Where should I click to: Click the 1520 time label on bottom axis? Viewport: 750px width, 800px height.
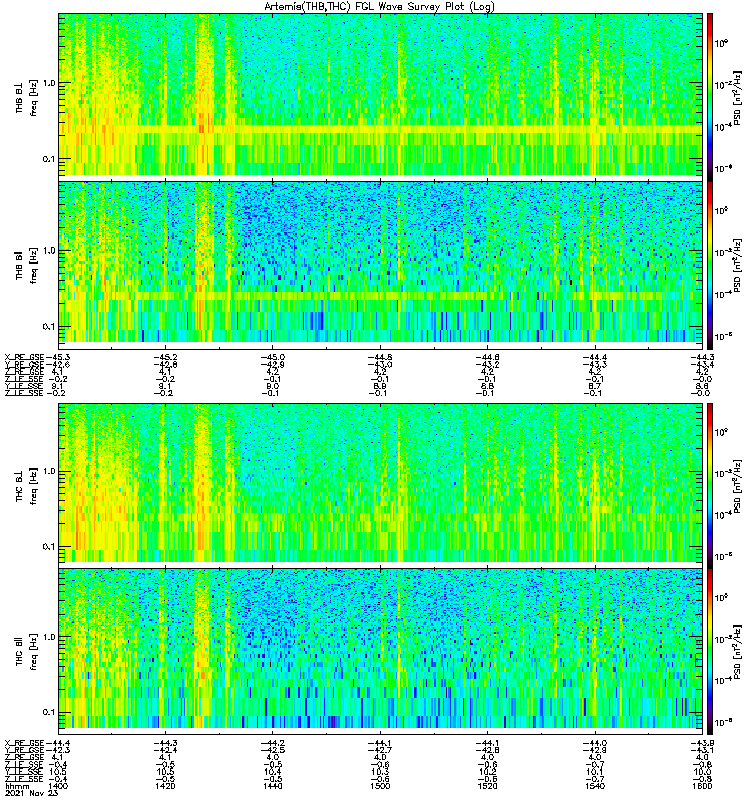tap(487, 786)
